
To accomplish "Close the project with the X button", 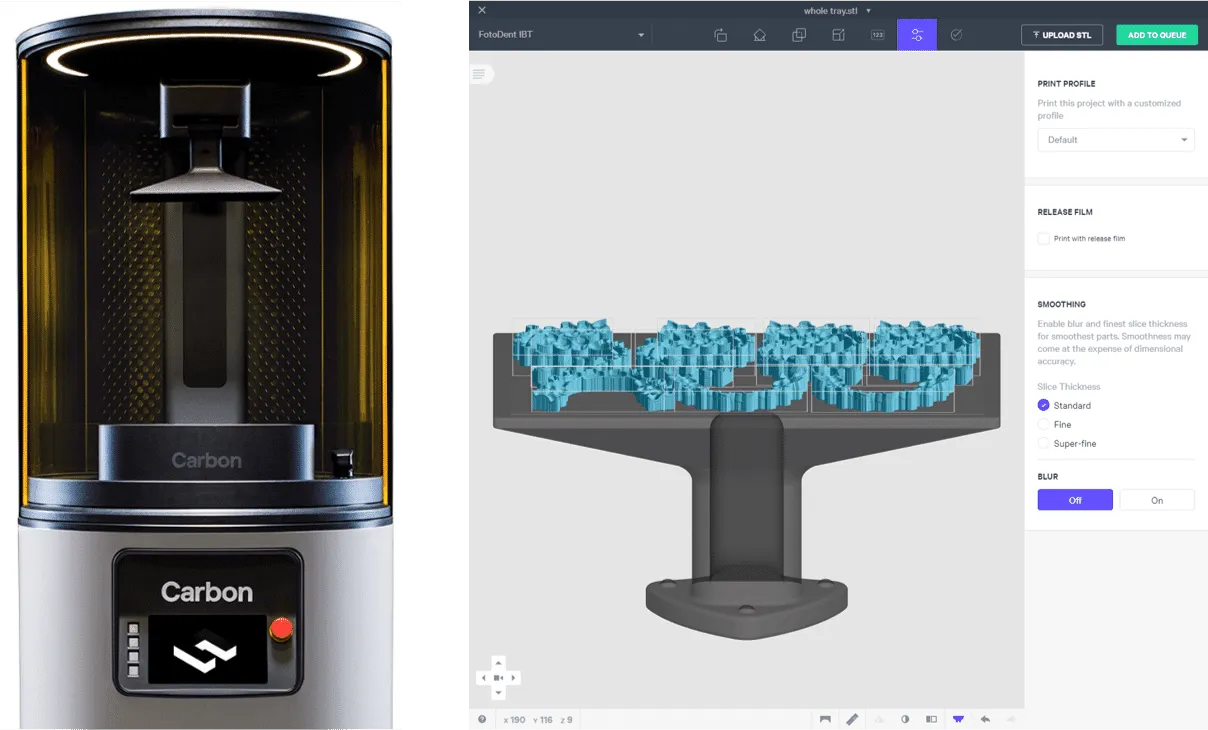I will 482,10.
